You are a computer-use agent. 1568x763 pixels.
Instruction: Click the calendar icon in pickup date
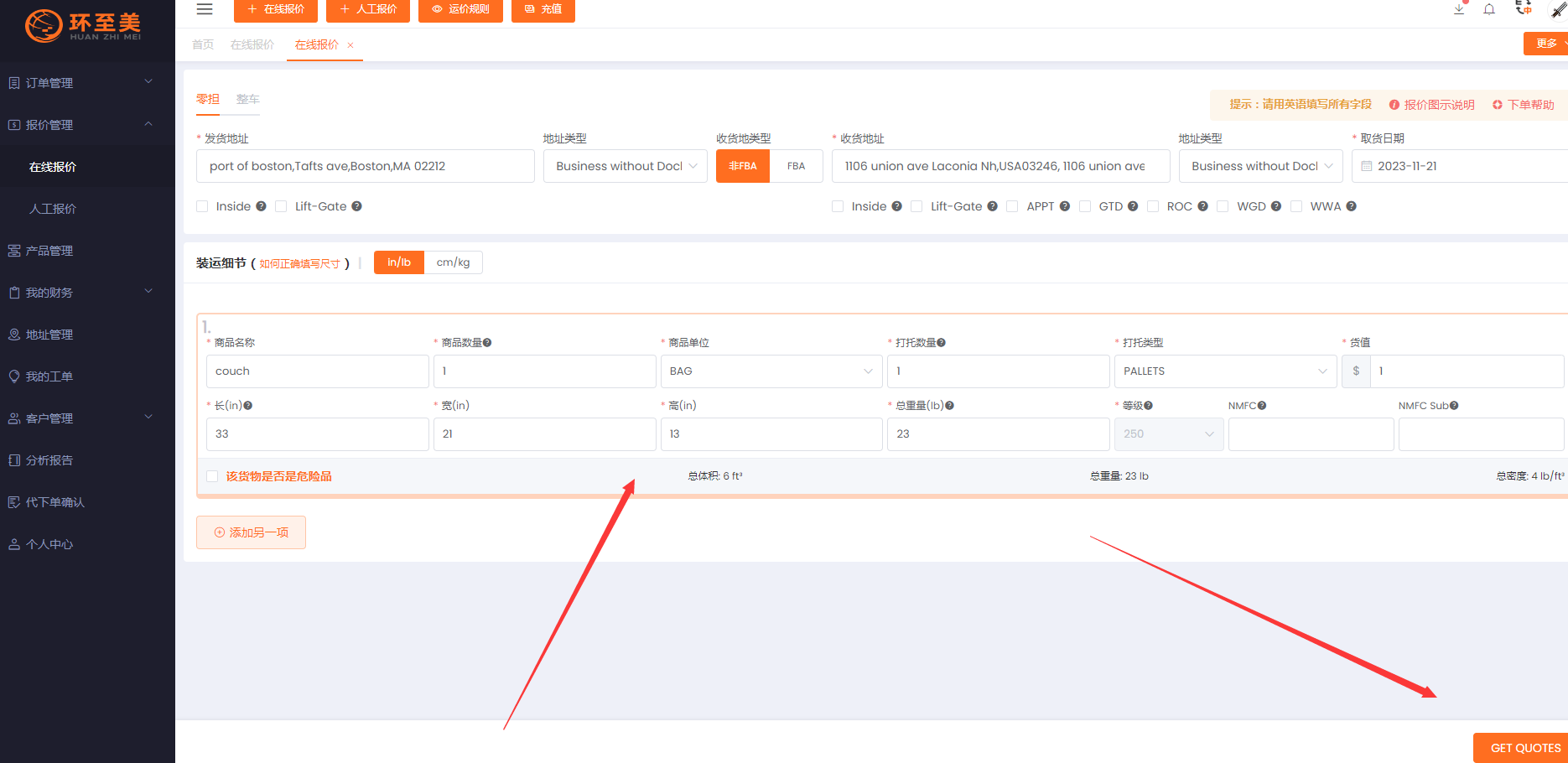[1367, 166]
